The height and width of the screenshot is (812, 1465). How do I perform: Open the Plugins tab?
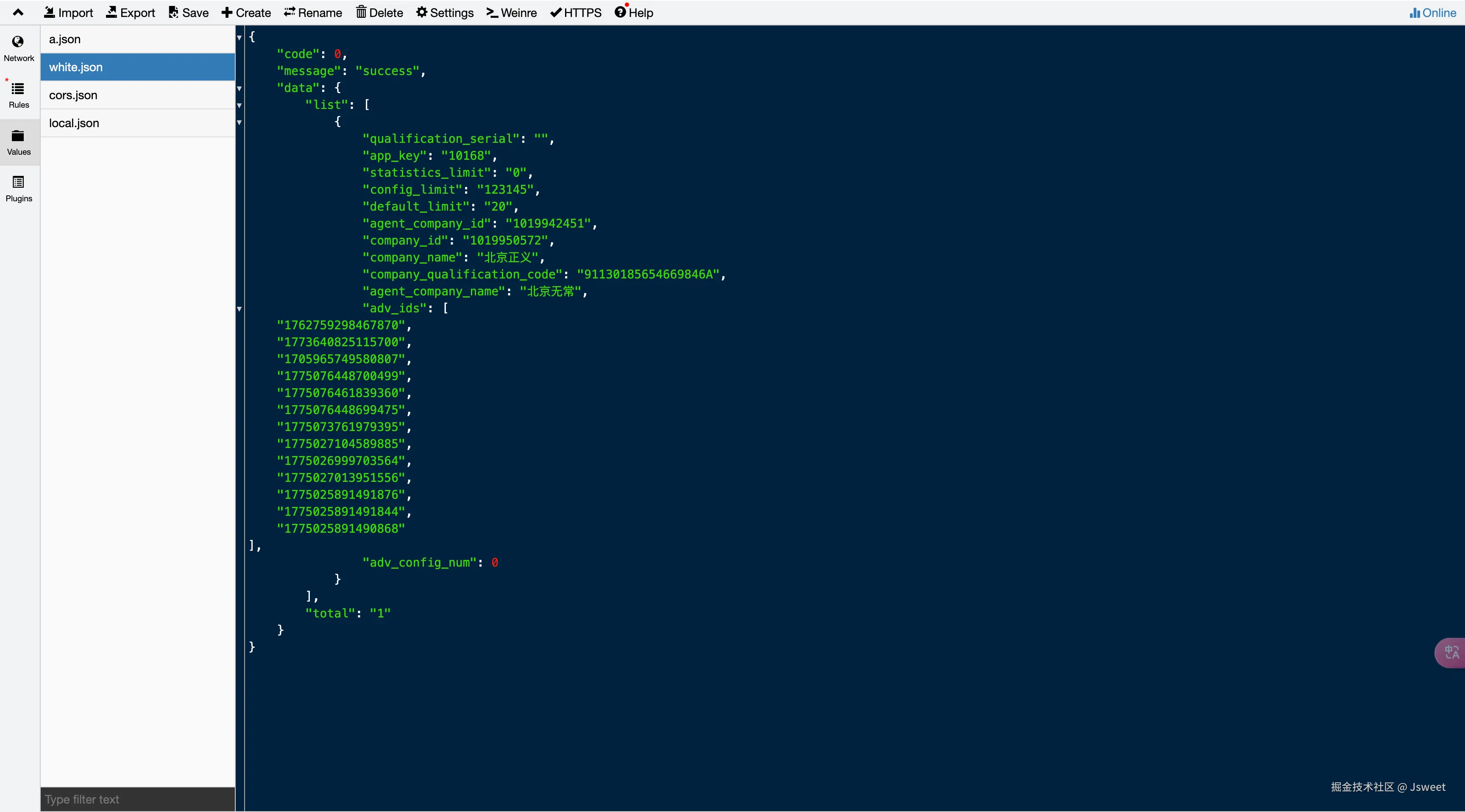pos(19,189)
